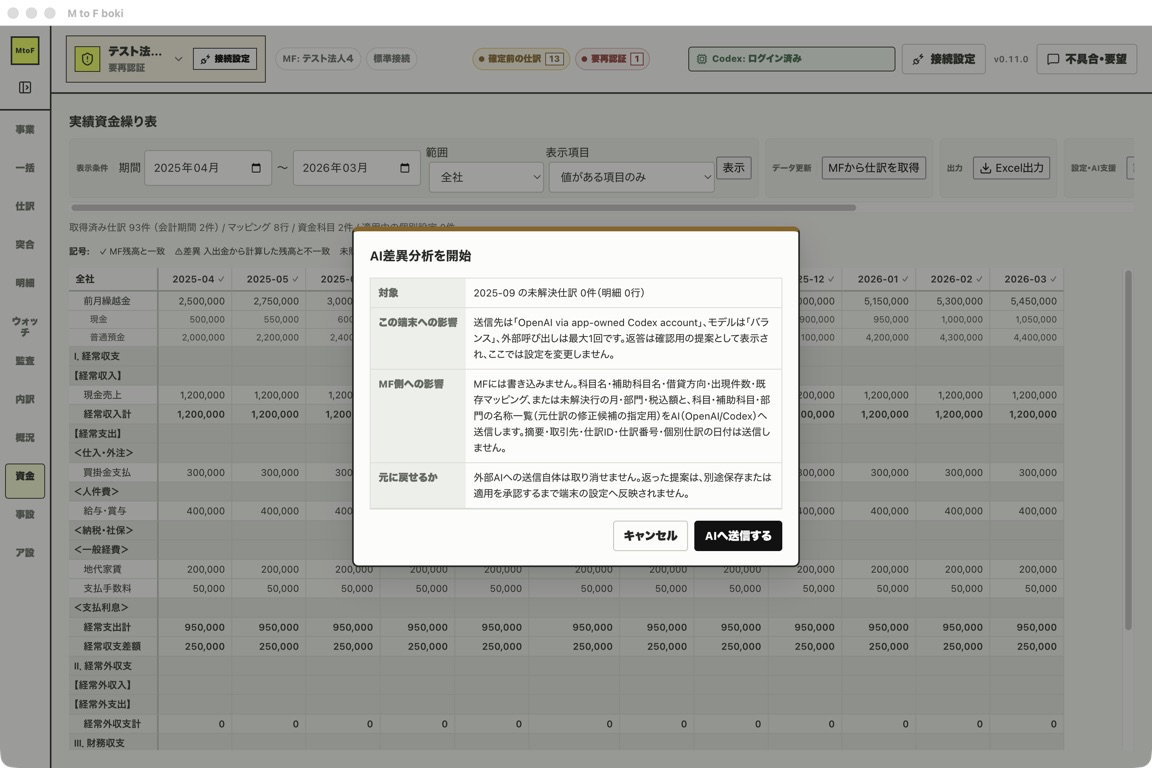Click the 実績資金繰り表 page title
Screen dimensions: 1152x768
click(x=112, y=121)
